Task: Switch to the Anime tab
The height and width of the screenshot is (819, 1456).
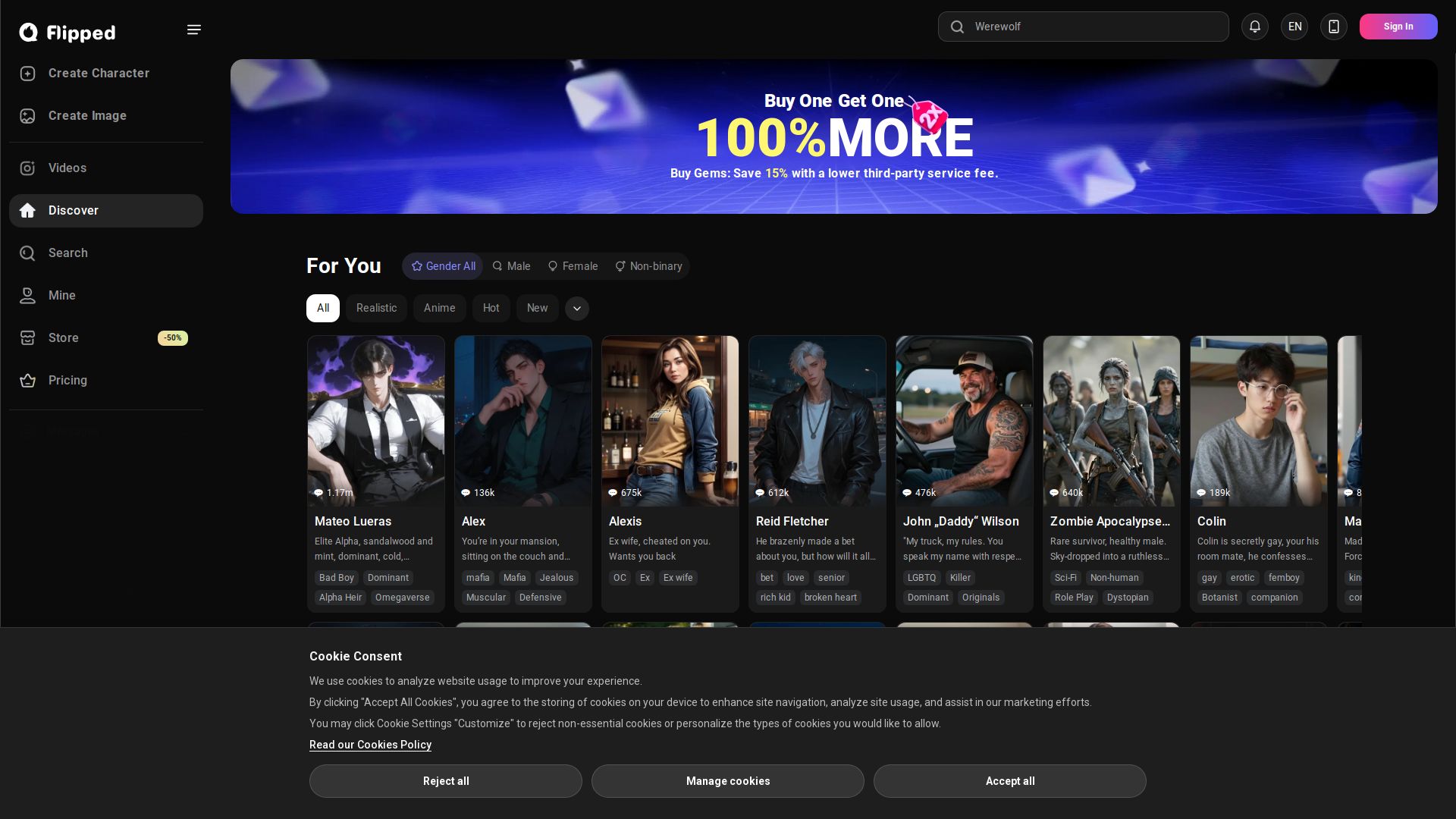Action: (x=440, y=309)
